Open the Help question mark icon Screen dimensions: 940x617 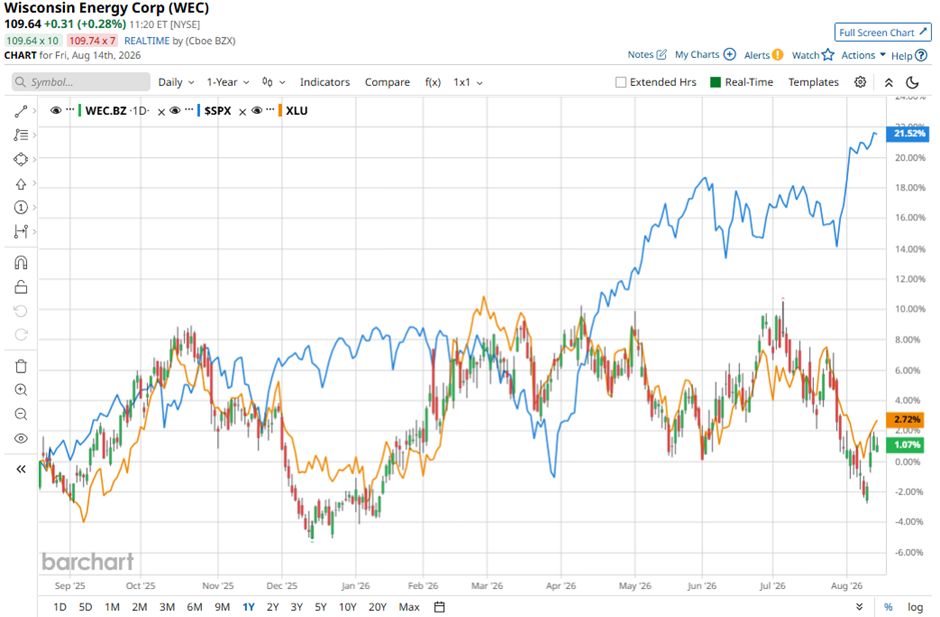coord(921,56)
